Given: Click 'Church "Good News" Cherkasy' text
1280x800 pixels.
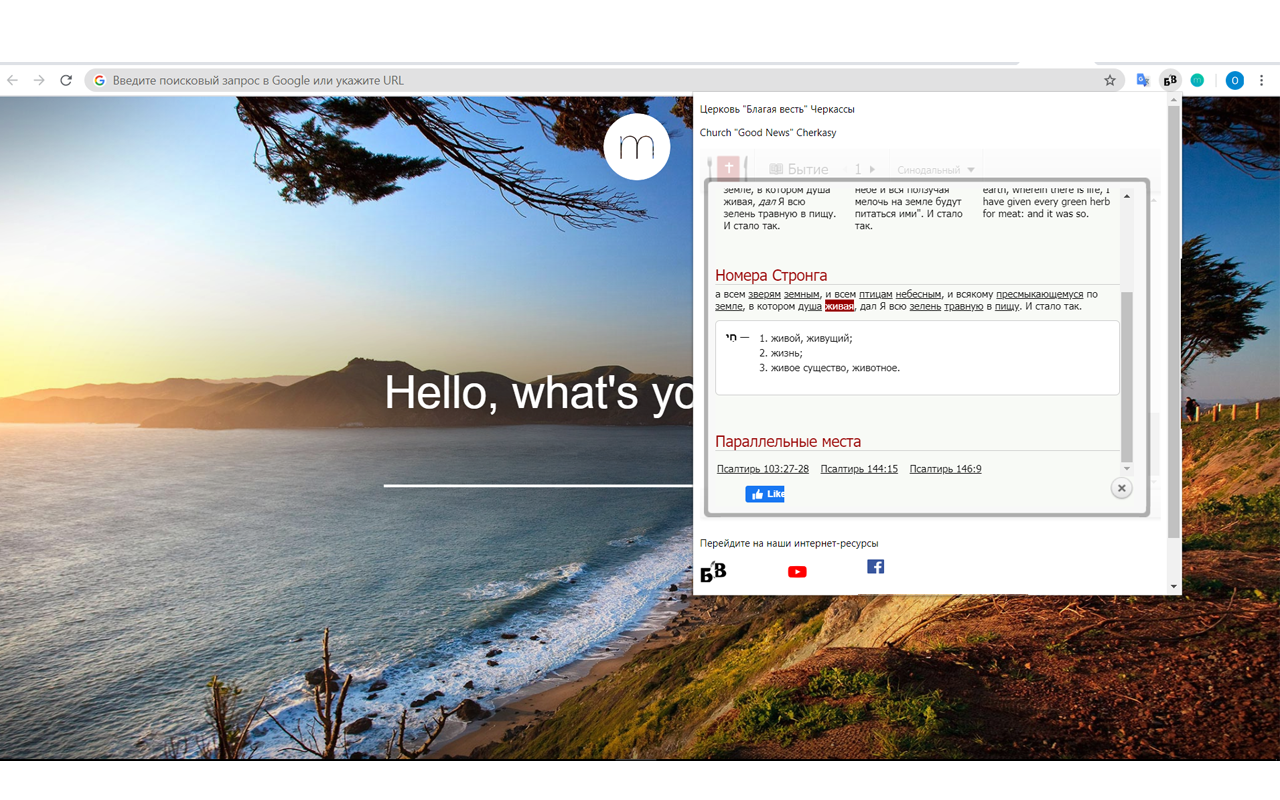Looking at the screenshot, I should coord(768,133).
